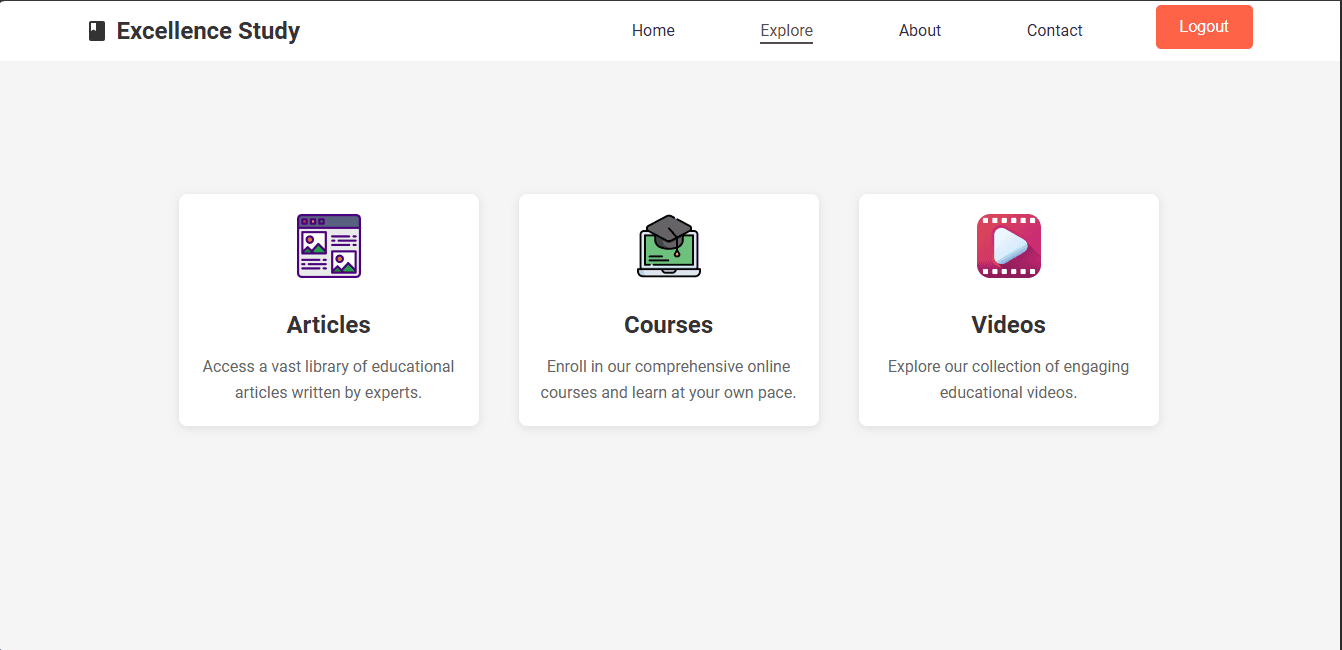1342x650 pixels.
Task: Click the Articles heading
Action: (329, 325)
